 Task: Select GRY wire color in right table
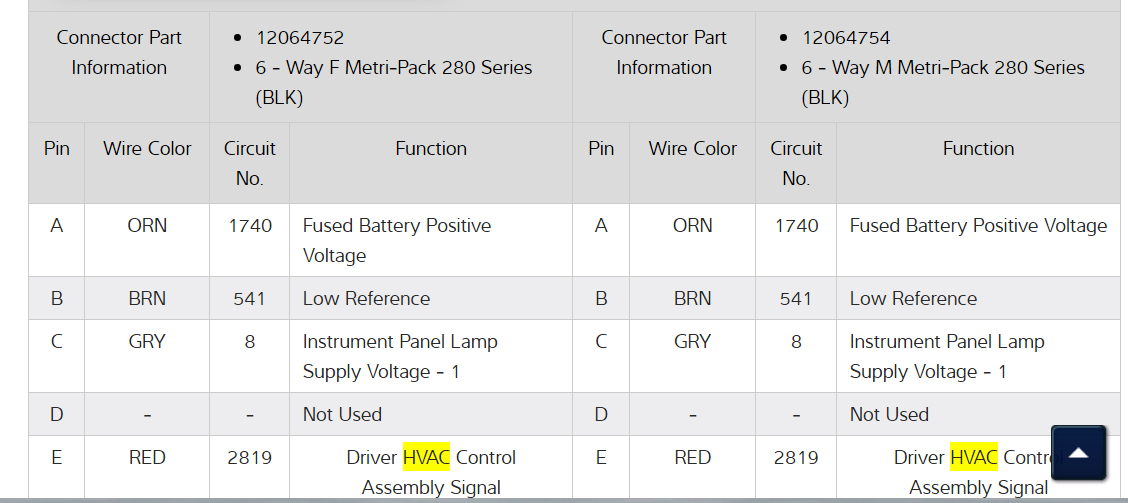pyautogui.click(x=692, y=342)
